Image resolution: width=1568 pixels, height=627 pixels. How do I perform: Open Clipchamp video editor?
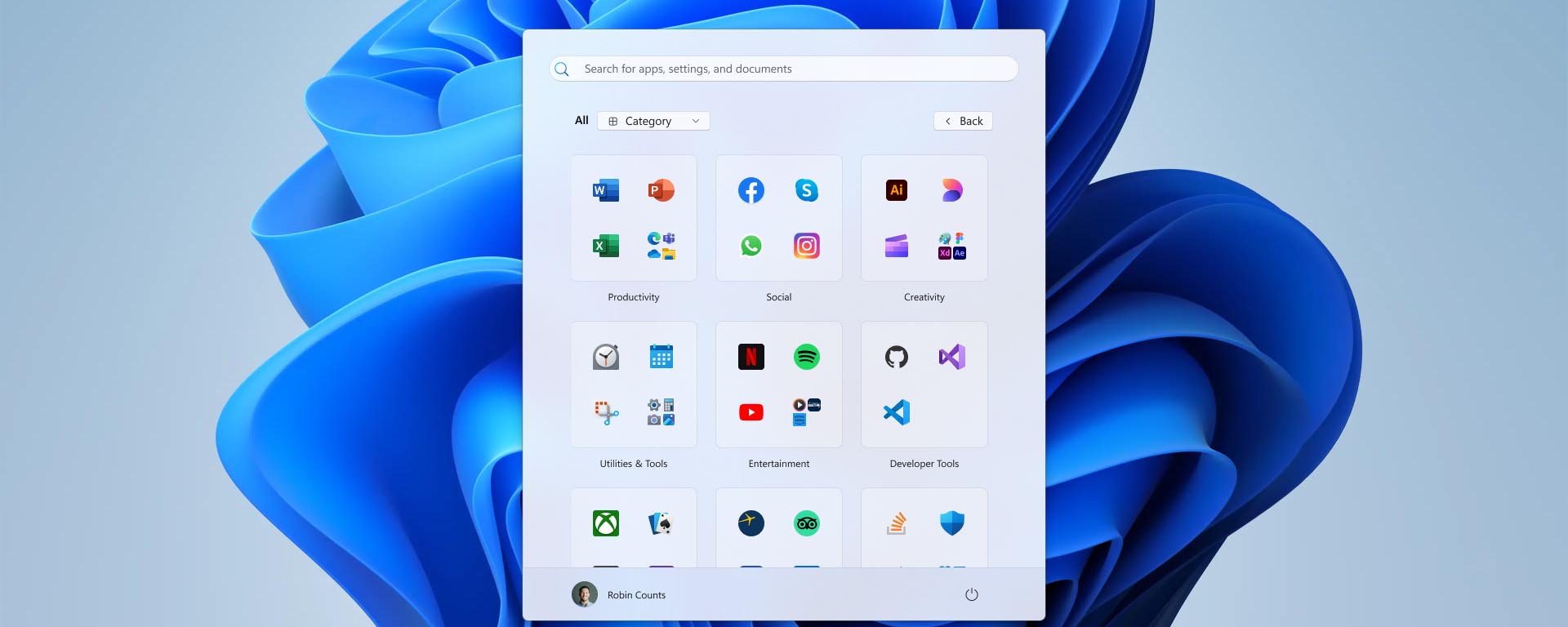[x=897, y=246]
